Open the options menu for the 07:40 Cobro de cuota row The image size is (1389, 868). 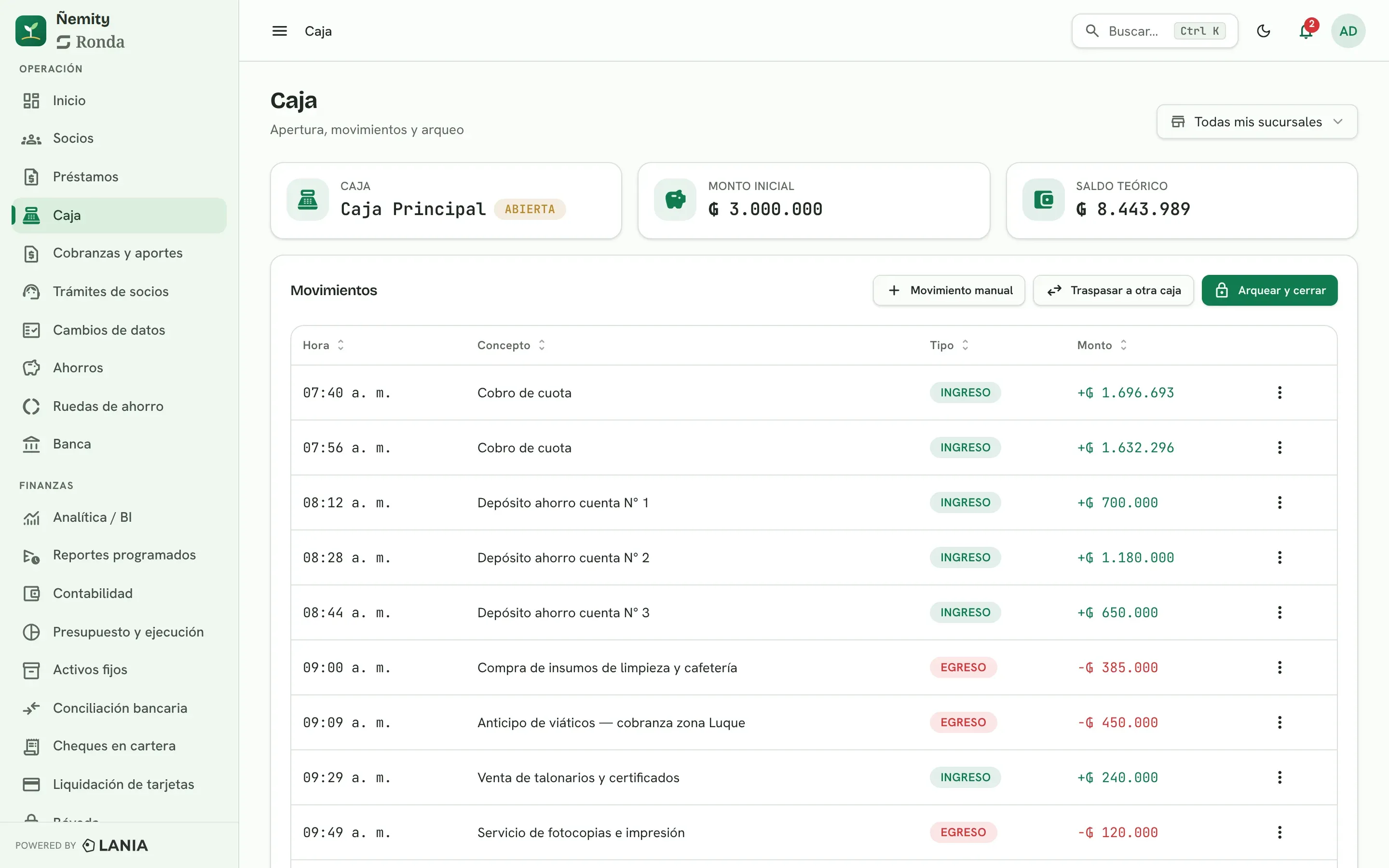[x=1280, y=393]
